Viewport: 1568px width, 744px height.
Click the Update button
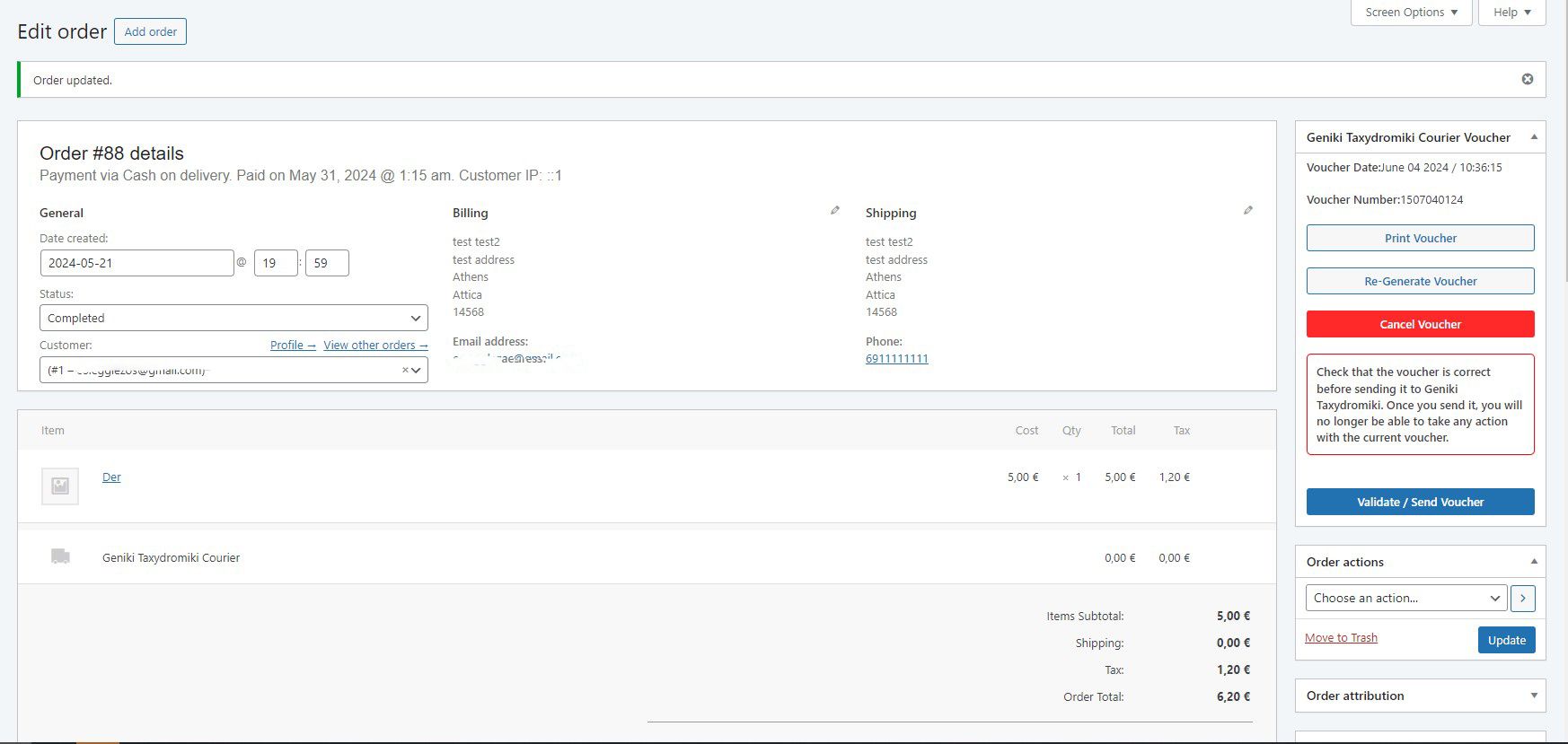coord(1507,640)
